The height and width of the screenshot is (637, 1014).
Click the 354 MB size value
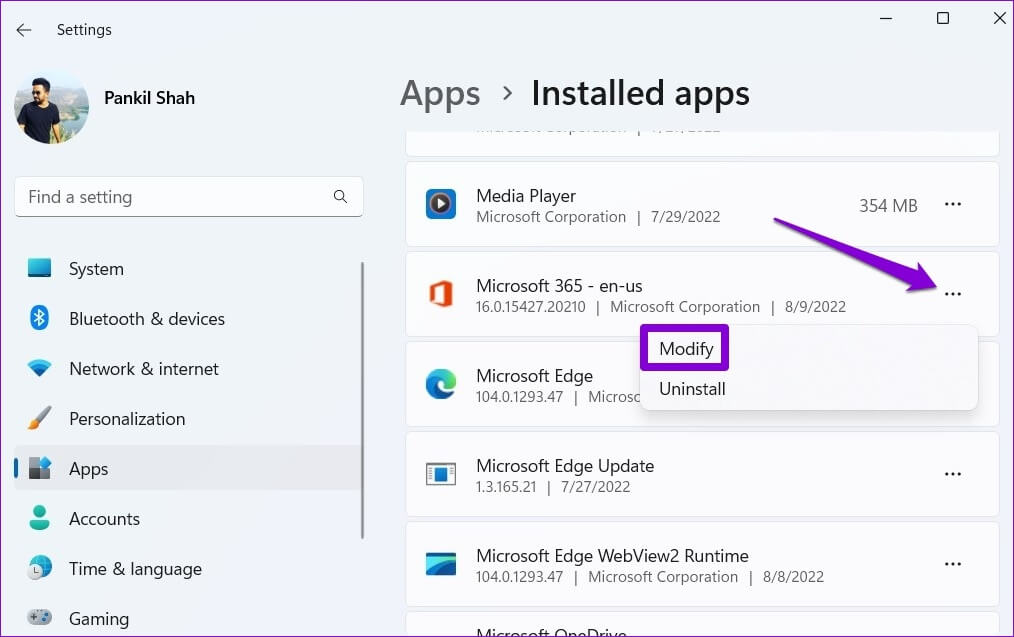point(888,206)
